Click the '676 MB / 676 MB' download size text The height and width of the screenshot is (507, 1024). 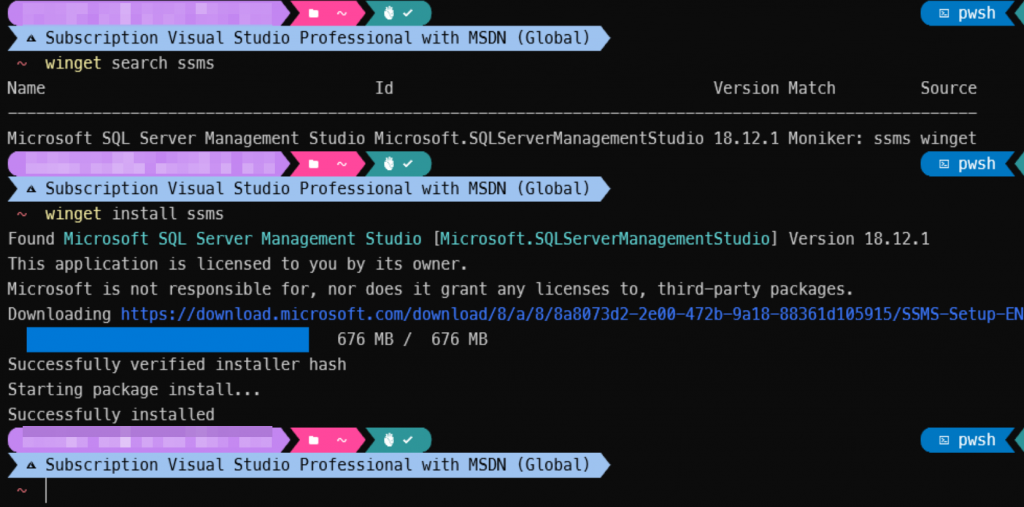(412, 340)
